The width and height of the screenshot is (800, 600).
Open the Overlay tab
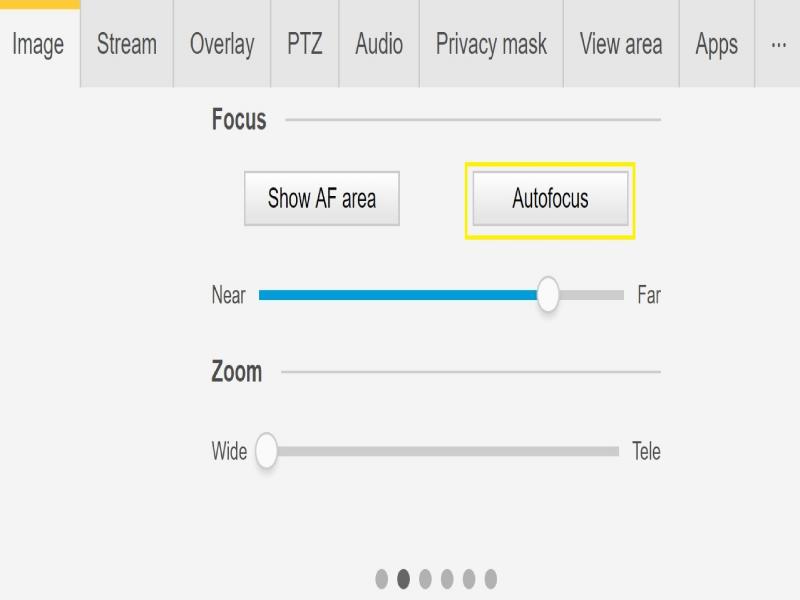(x=222, y=45)
